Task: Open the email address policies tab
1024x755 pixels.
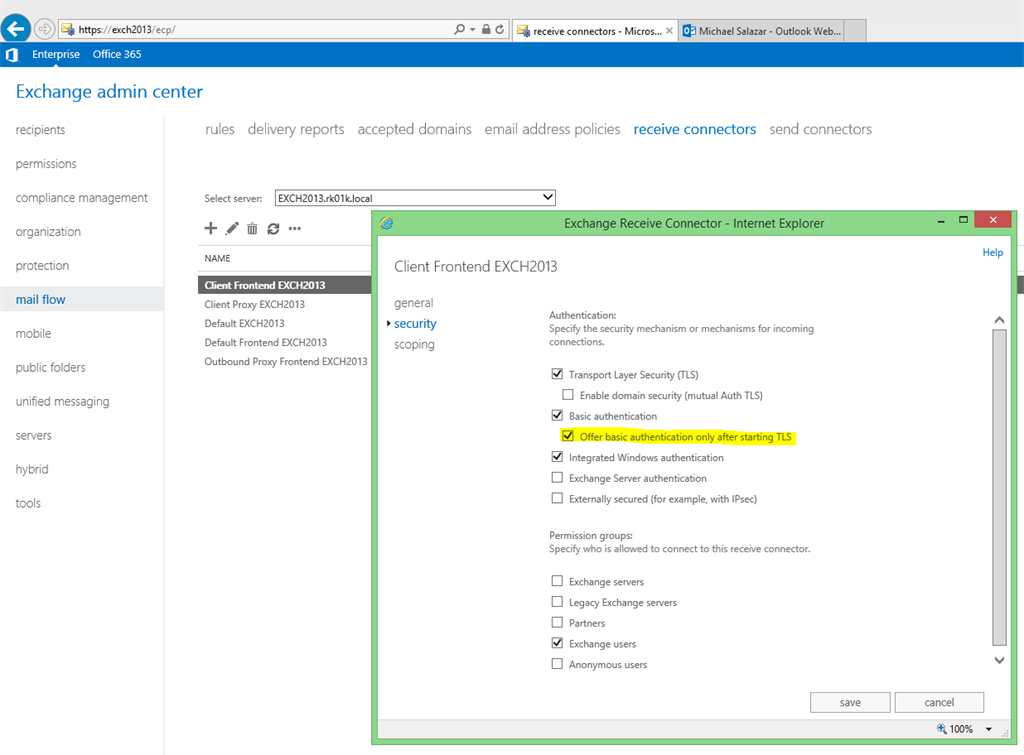Action: [552, 129]
